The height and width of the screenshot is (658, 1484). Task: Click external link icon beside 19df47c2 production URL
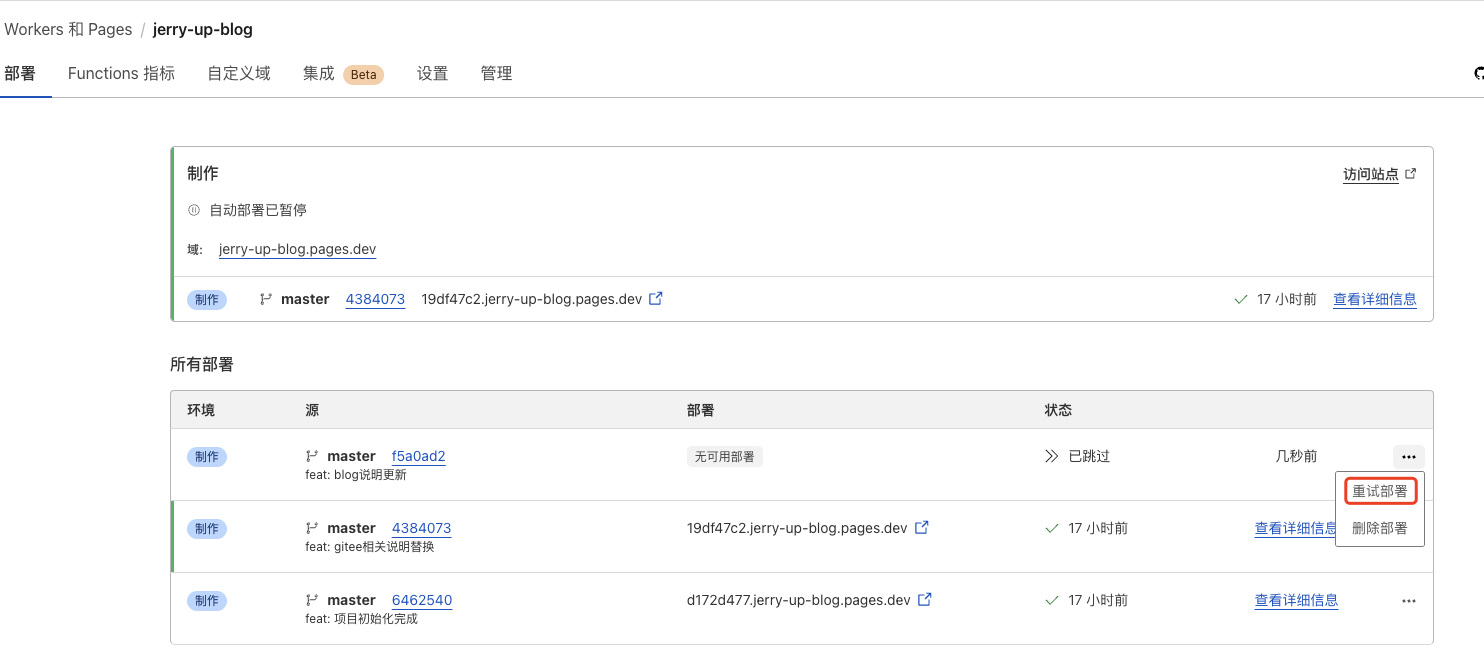pyautogui.click(x=656, y=299)
